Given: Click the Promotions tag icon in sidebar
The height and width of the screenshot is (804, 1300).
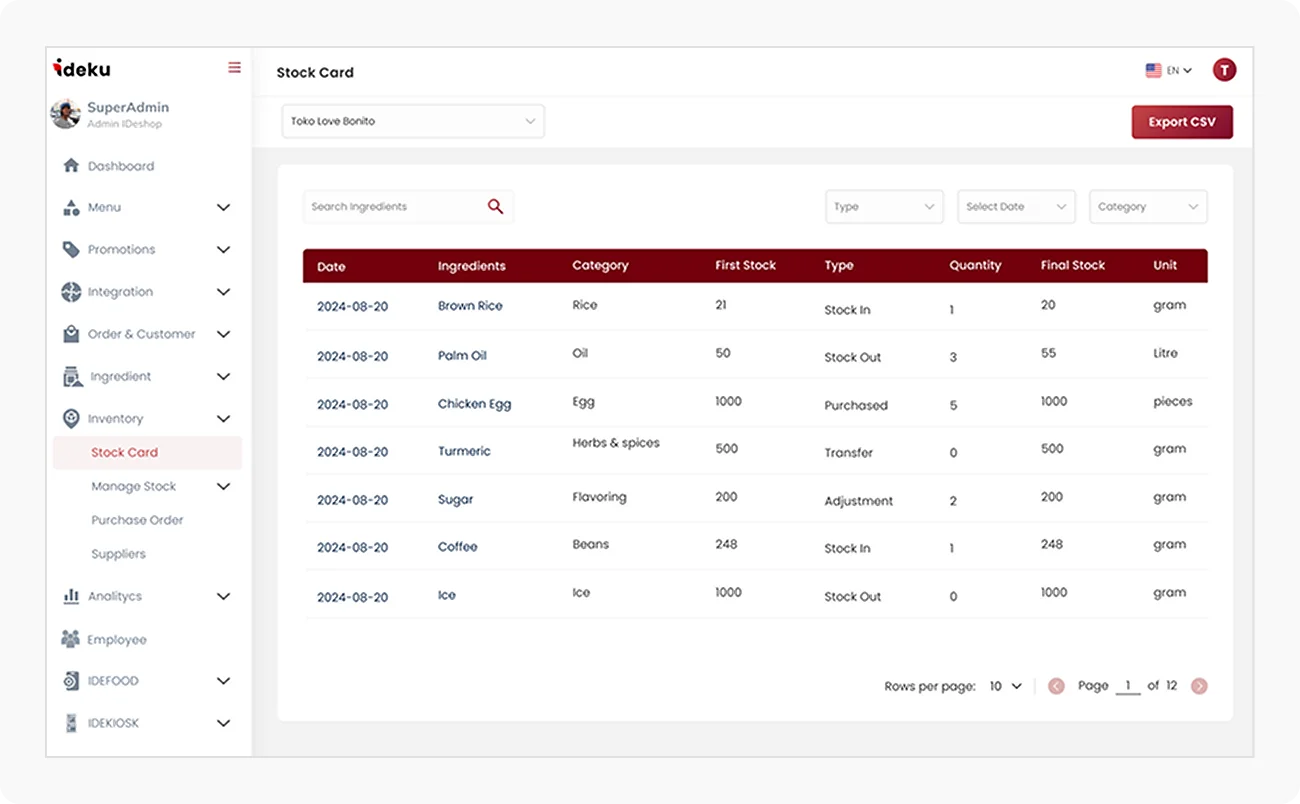Looking at the screenshot, I should click(x=71, y=249).
